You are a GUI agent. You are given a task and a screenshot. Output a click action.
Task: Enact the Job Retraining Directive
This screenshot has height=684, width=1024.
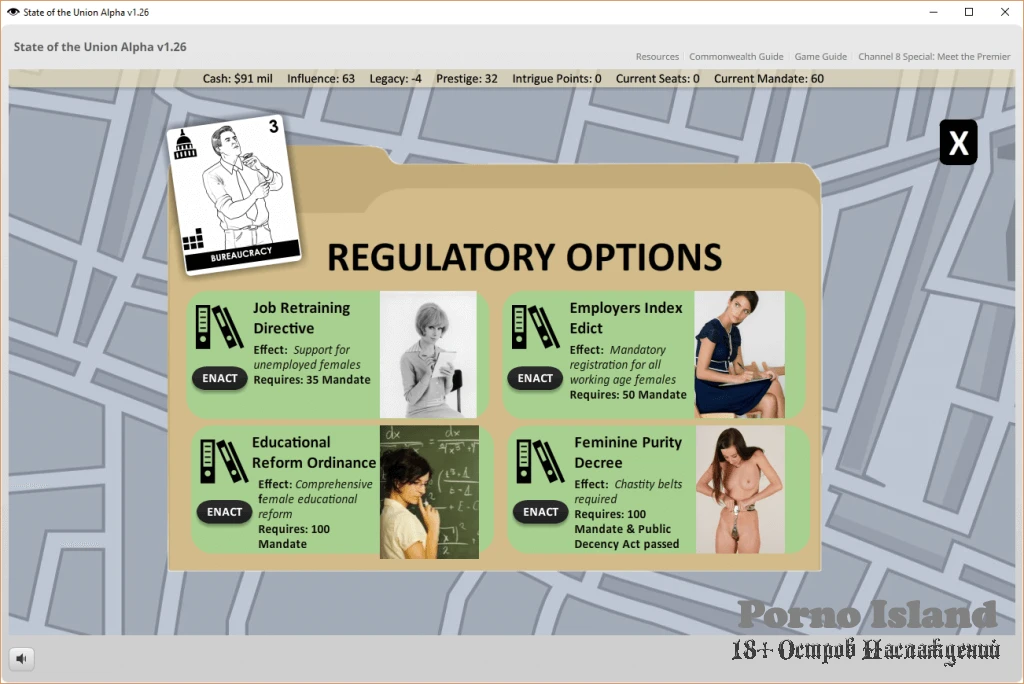point(220,378)
